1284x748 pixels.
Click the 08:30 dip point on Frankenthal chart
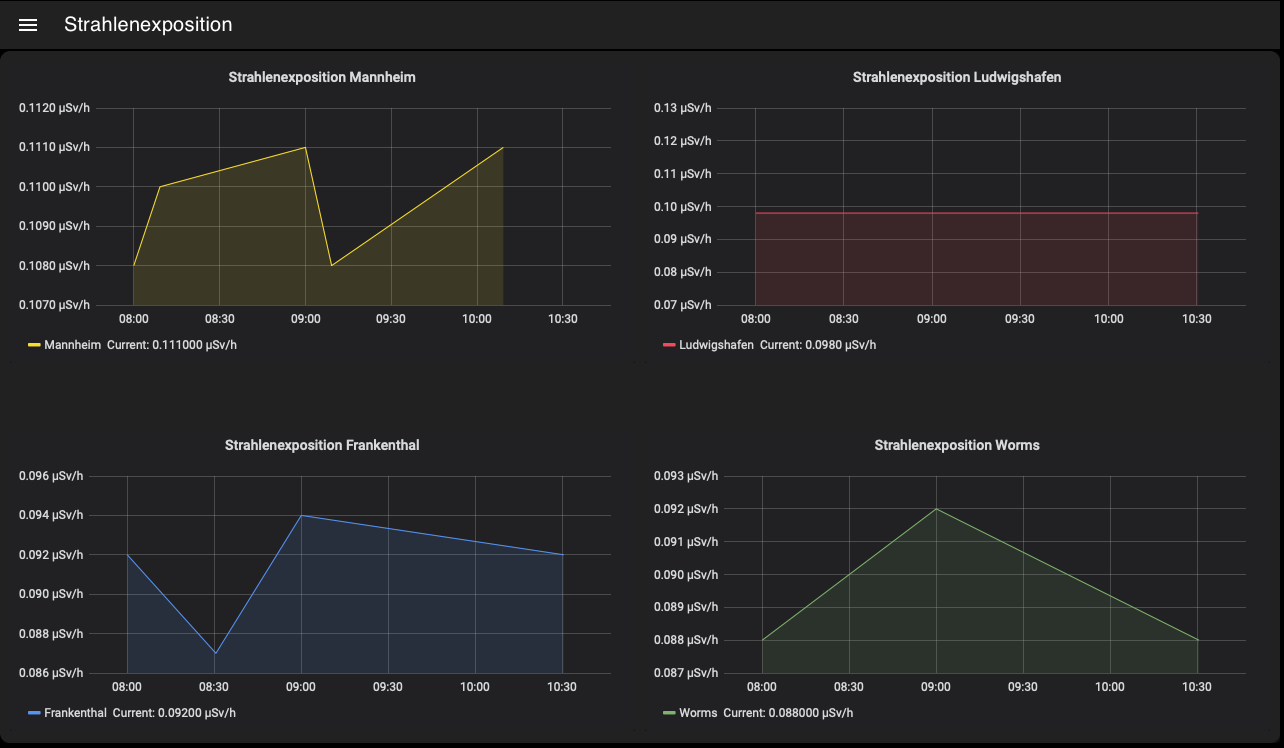click(x=214, y=653)
